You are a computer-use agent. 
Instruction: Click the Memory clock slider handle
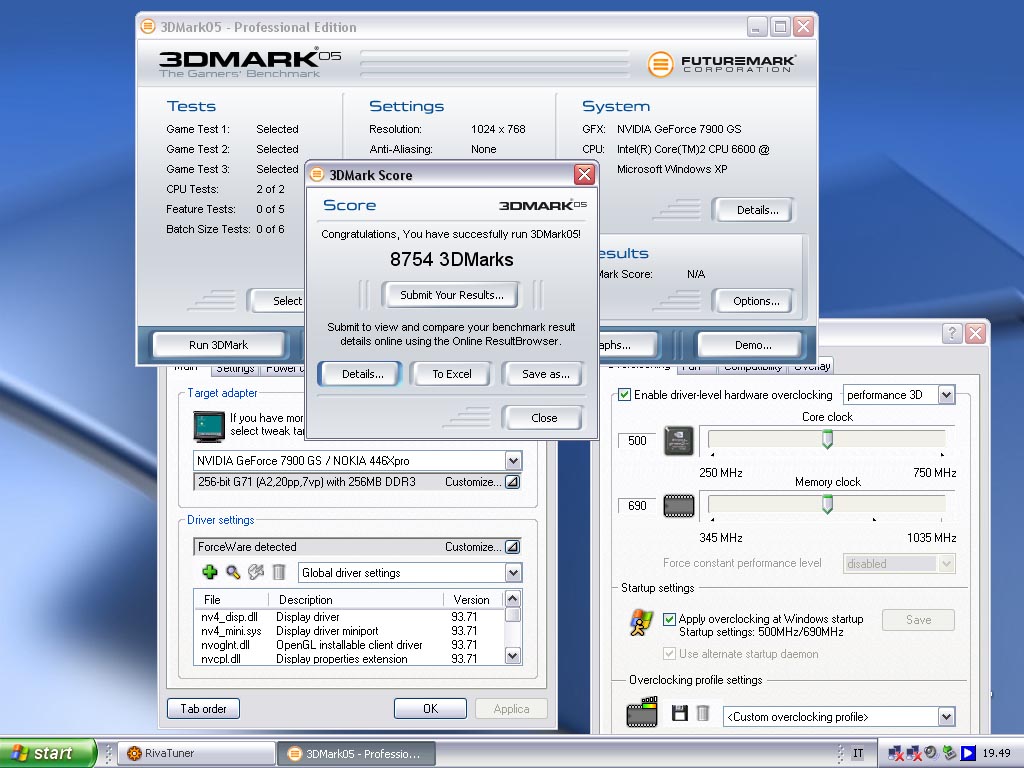tap(827, 504)
